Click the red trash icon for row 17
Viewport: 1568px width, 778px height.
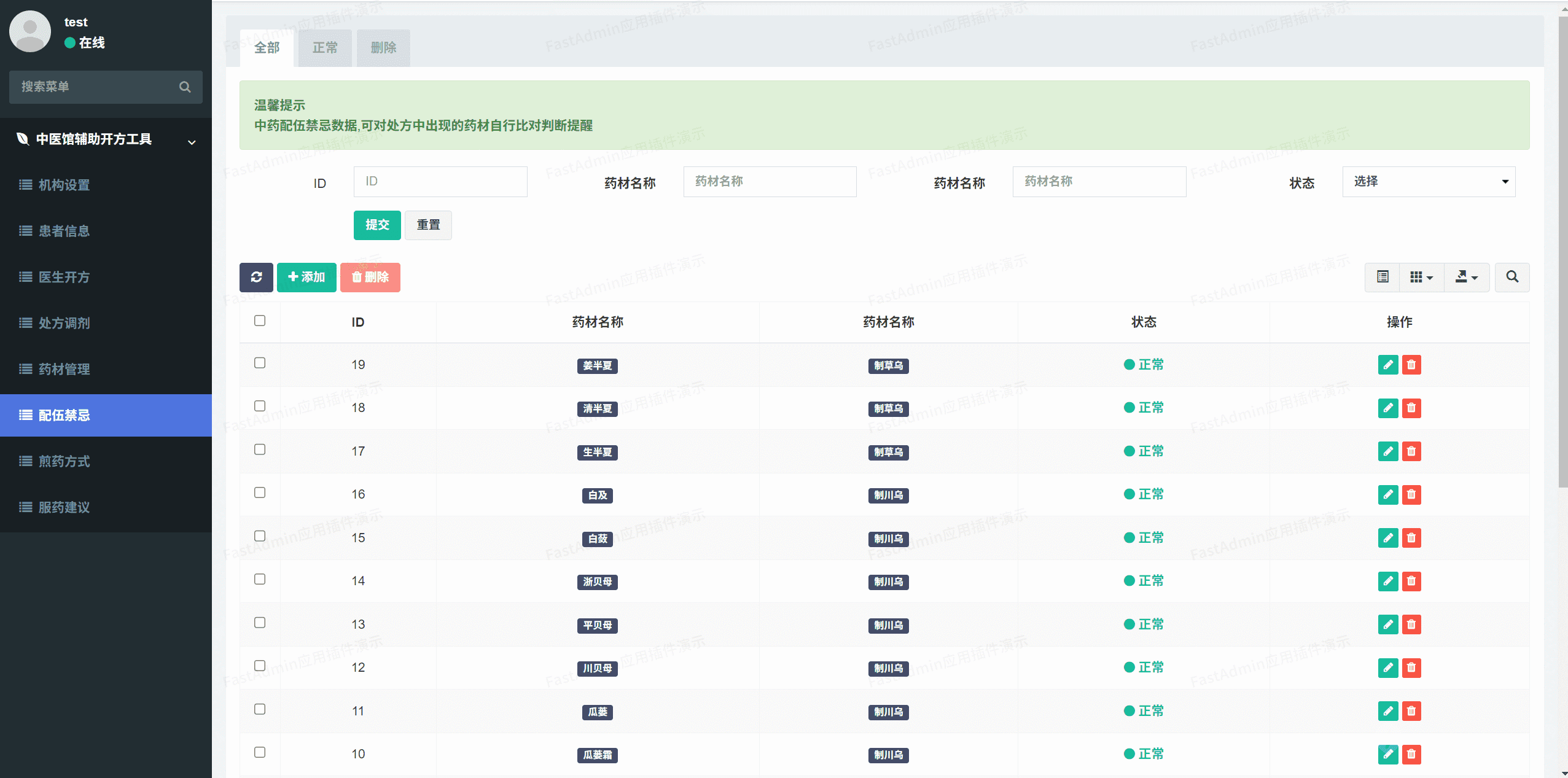[1411, 451]
